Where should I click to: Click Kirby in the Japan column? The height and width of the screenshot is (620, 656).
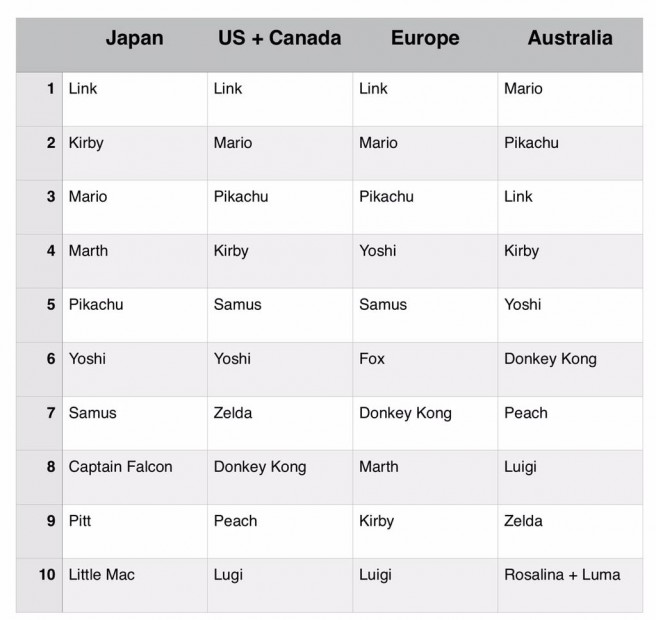[86, 143]
